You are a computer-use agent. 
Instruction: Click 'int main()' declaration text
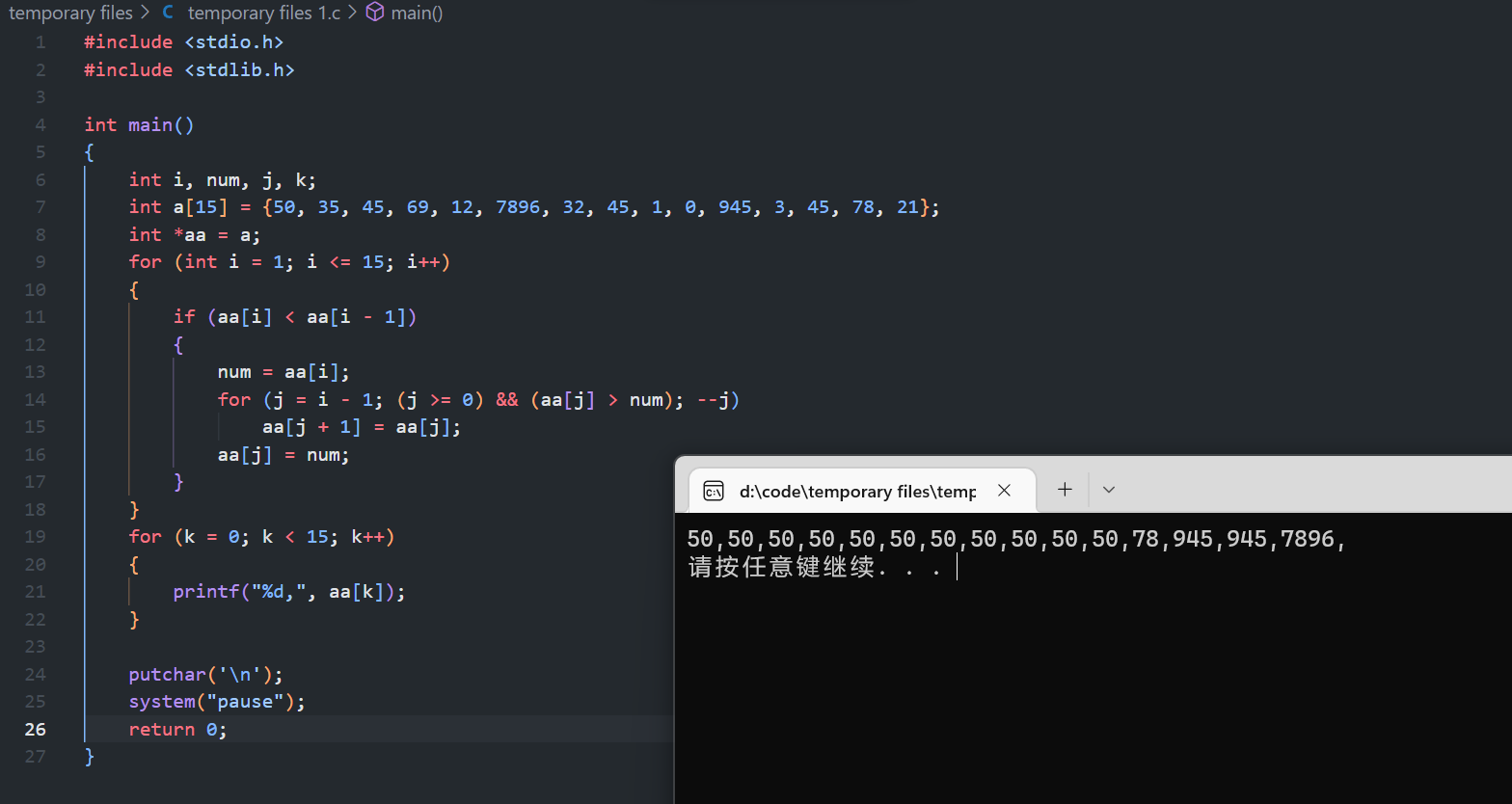[140, 124]
